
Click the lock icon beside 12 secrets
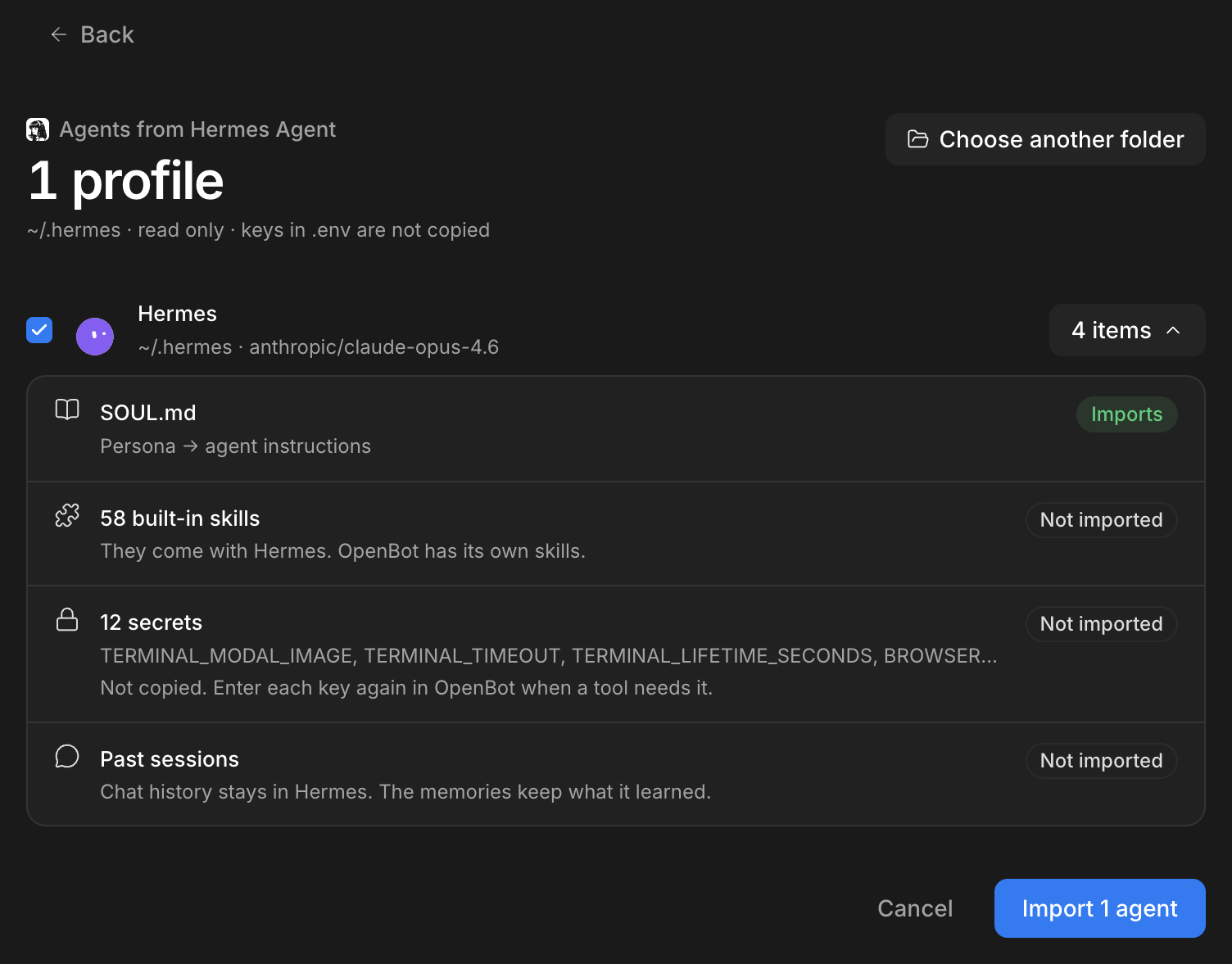67,619
